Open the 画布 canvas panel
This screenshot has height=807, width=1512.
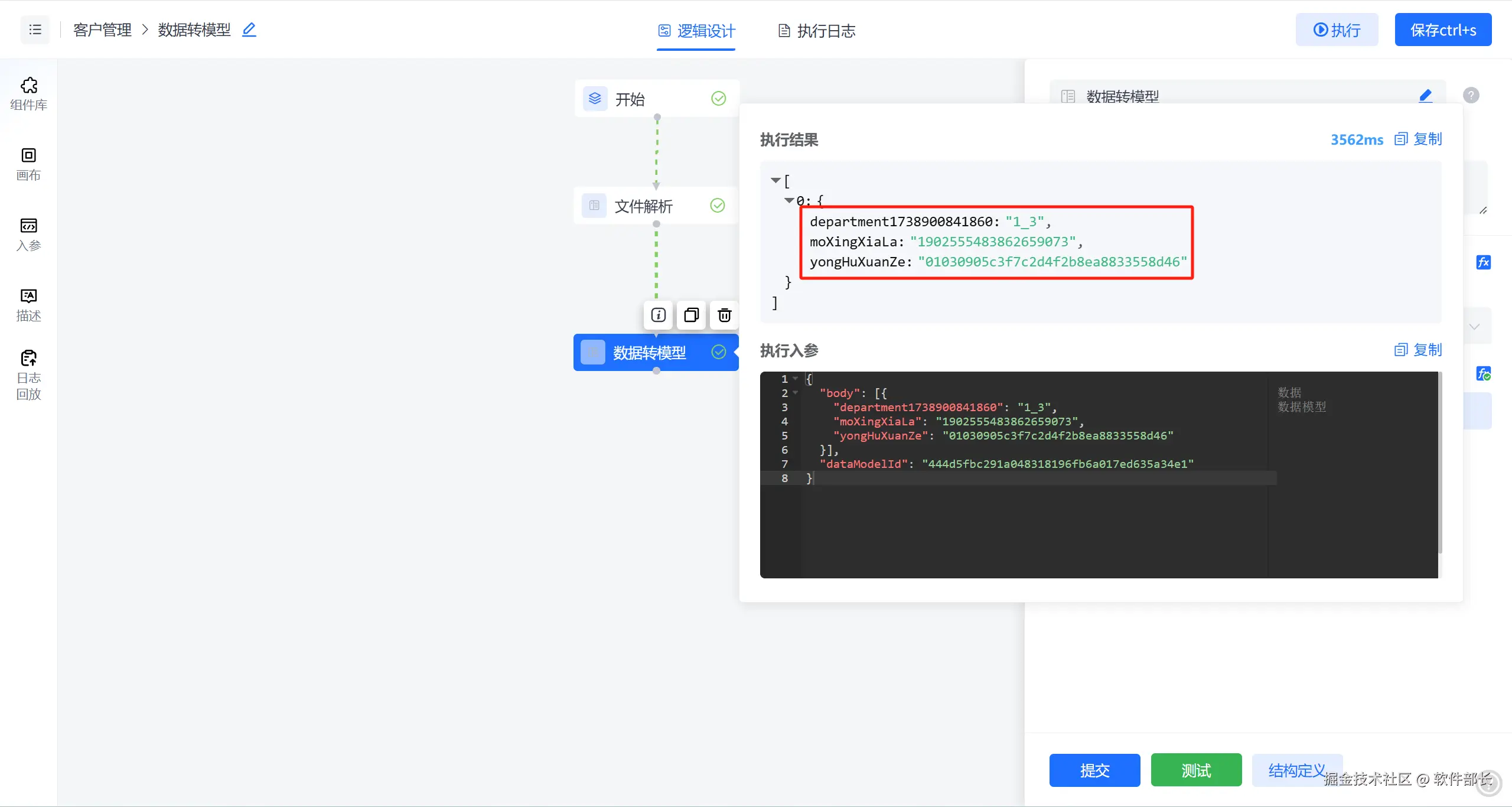(x=28, y=164)
